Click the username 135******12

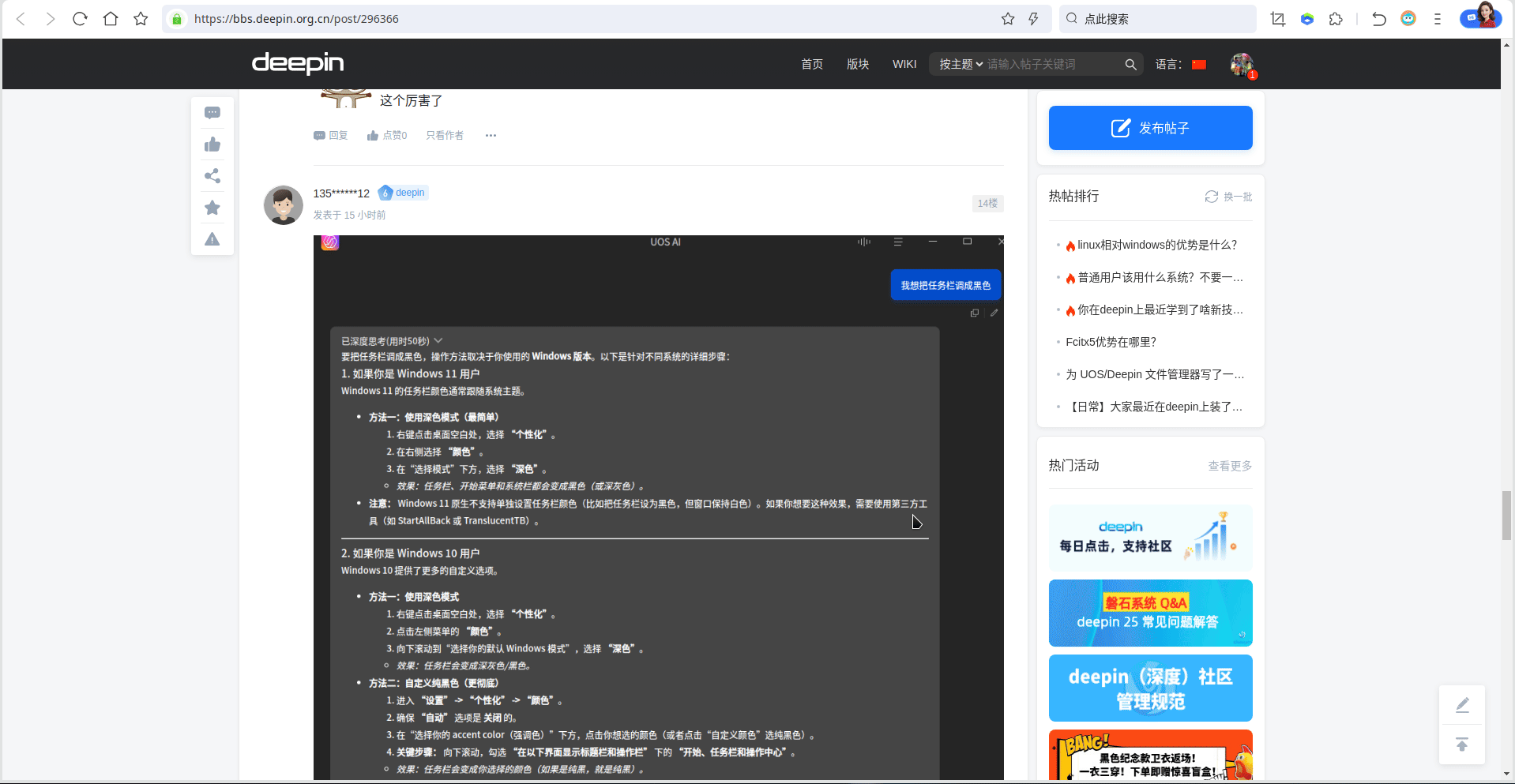pos(341,193)
